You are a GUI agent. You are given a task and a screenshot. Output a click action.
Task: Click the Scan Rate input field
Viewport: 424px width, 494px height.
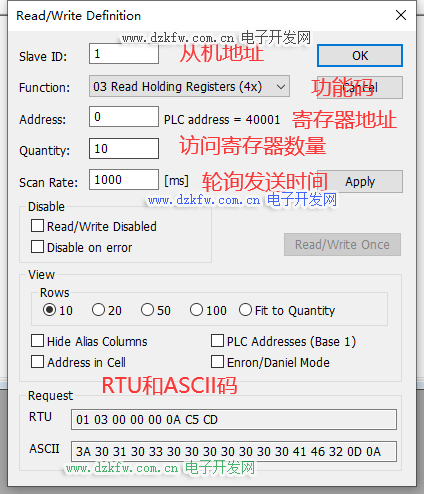click(124, 180)
